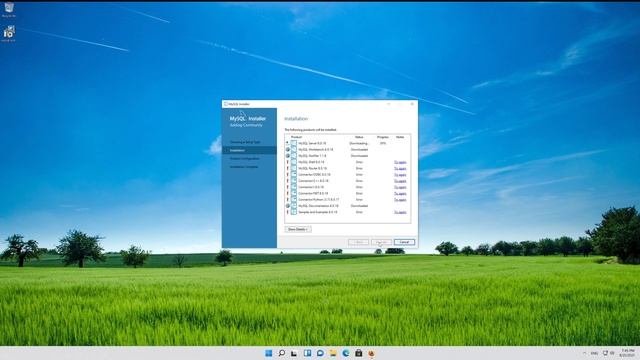Open the Chat icon on the taskbar
Image resolution: width=640 pixels, height=360 pixels.
pyautogui.click(x=320, y=353)
